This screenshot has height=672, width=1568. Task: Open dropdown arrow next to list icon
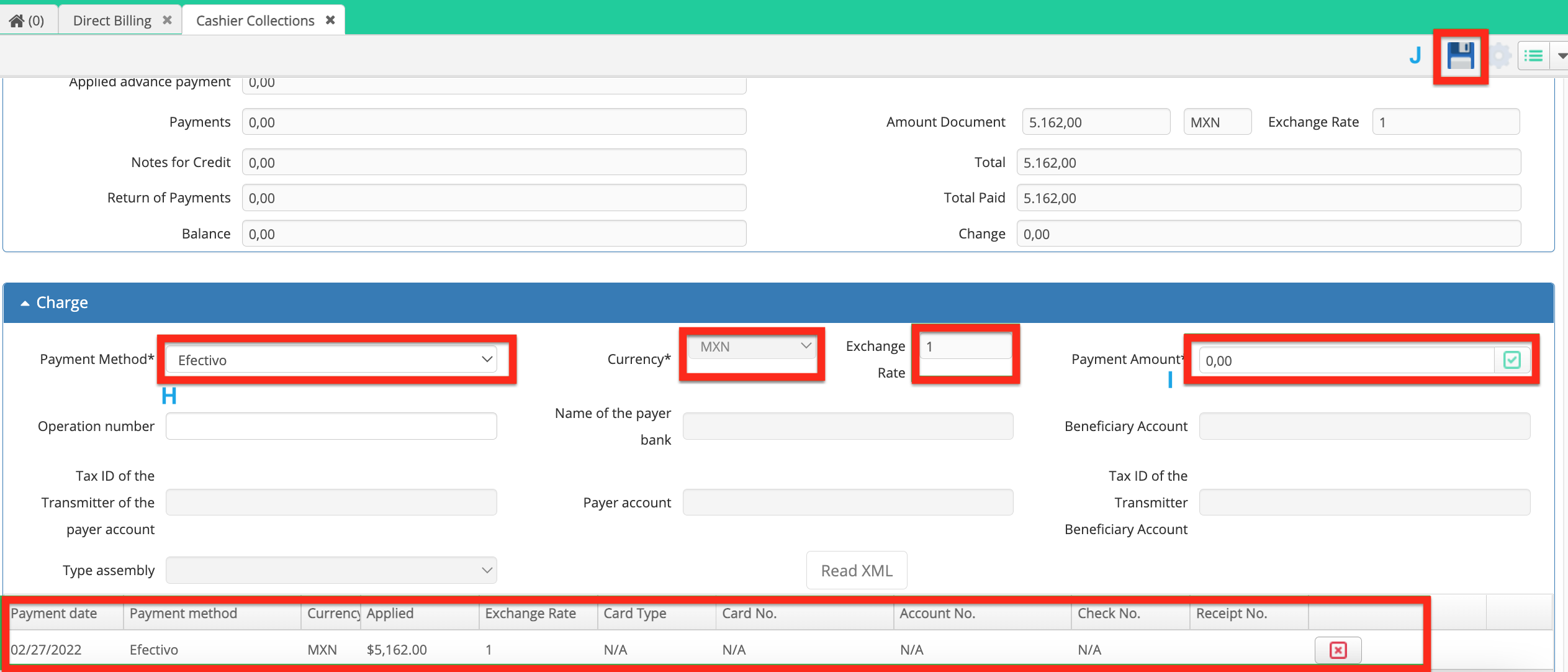tap(1562, 56)
